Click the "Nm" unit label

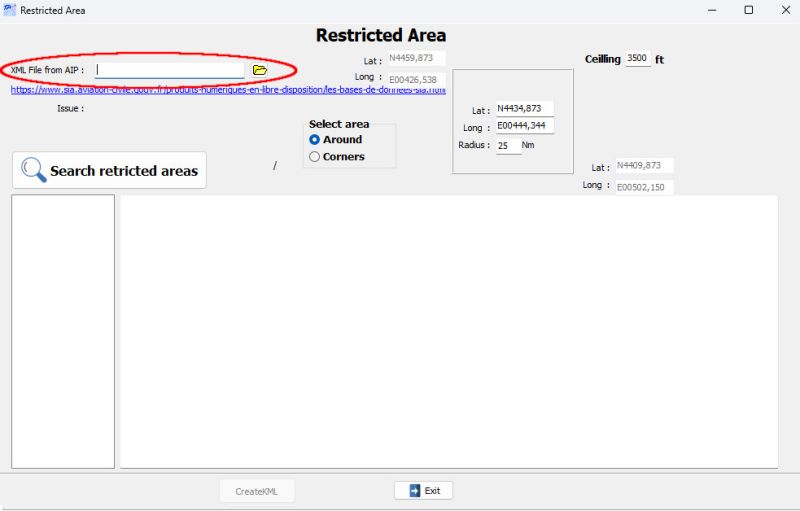(x=528, y=145)
